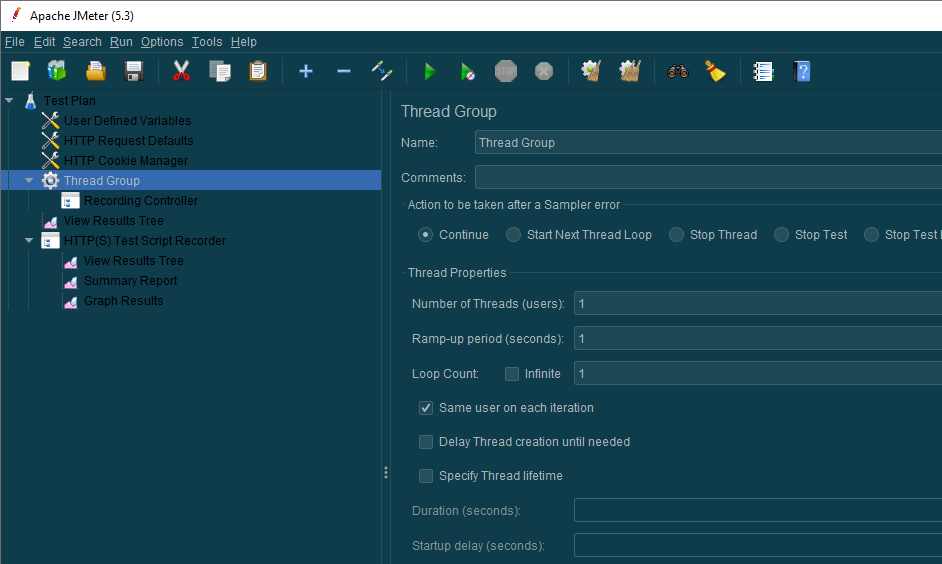942x564 pixels.
Task: Open the Tools menu
Action: [x=207, y=41]
